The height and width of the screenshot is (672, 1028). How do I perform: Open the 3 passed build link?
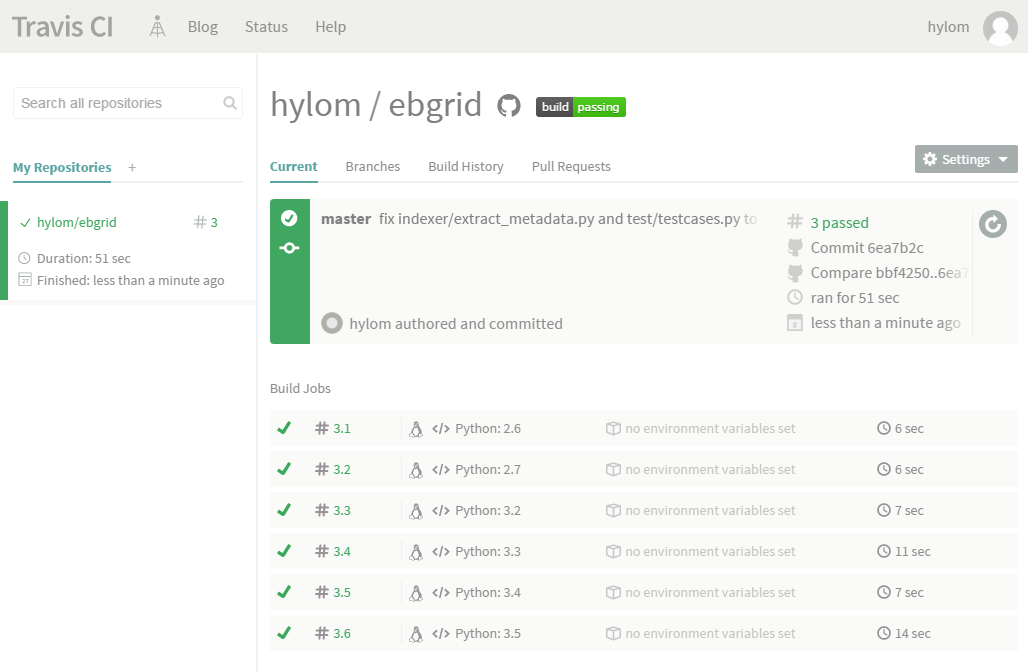[839, 223]
